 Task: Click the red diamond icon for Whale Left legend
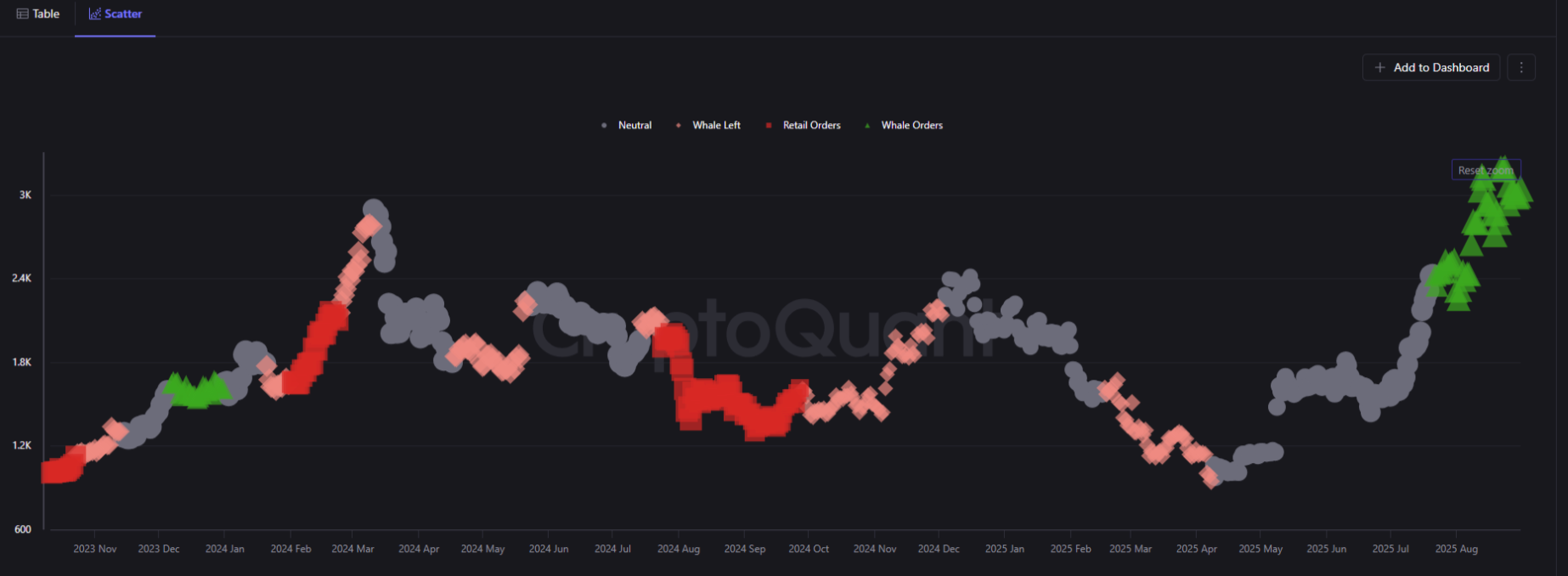click(678, 125)
